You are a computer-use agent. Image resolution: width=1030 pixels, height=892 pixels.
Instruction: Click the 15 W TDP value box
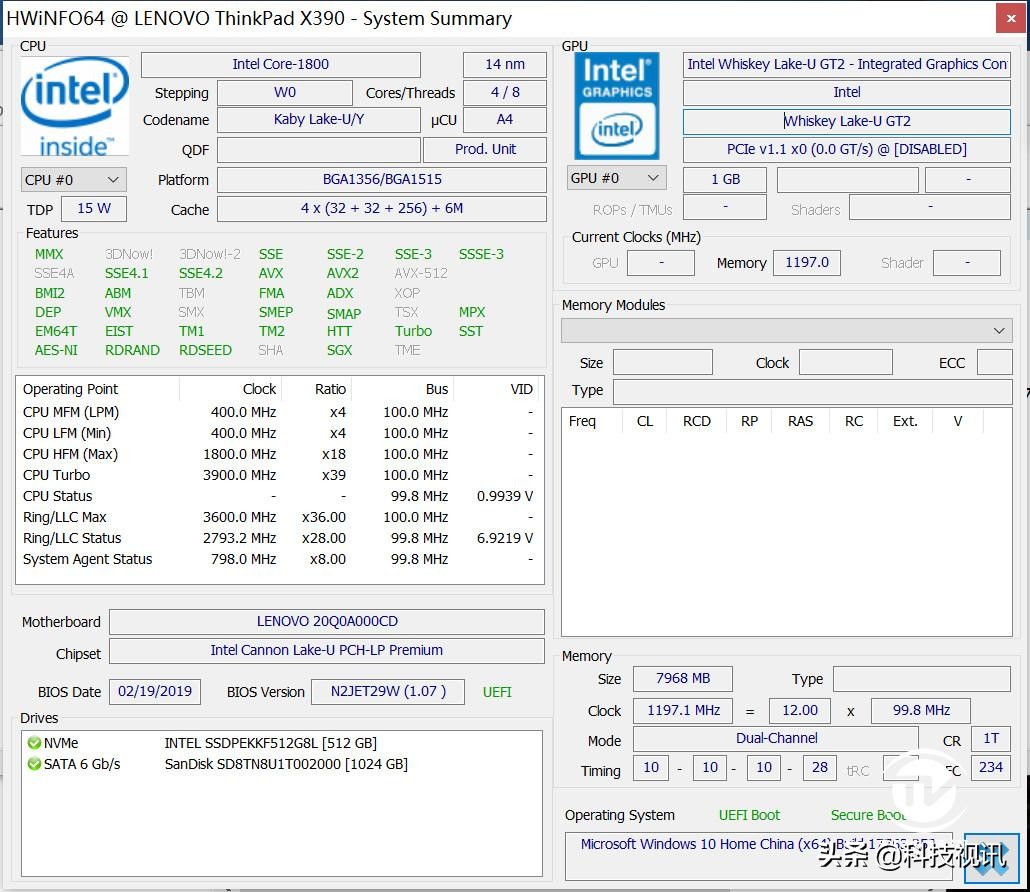[93, 208]
